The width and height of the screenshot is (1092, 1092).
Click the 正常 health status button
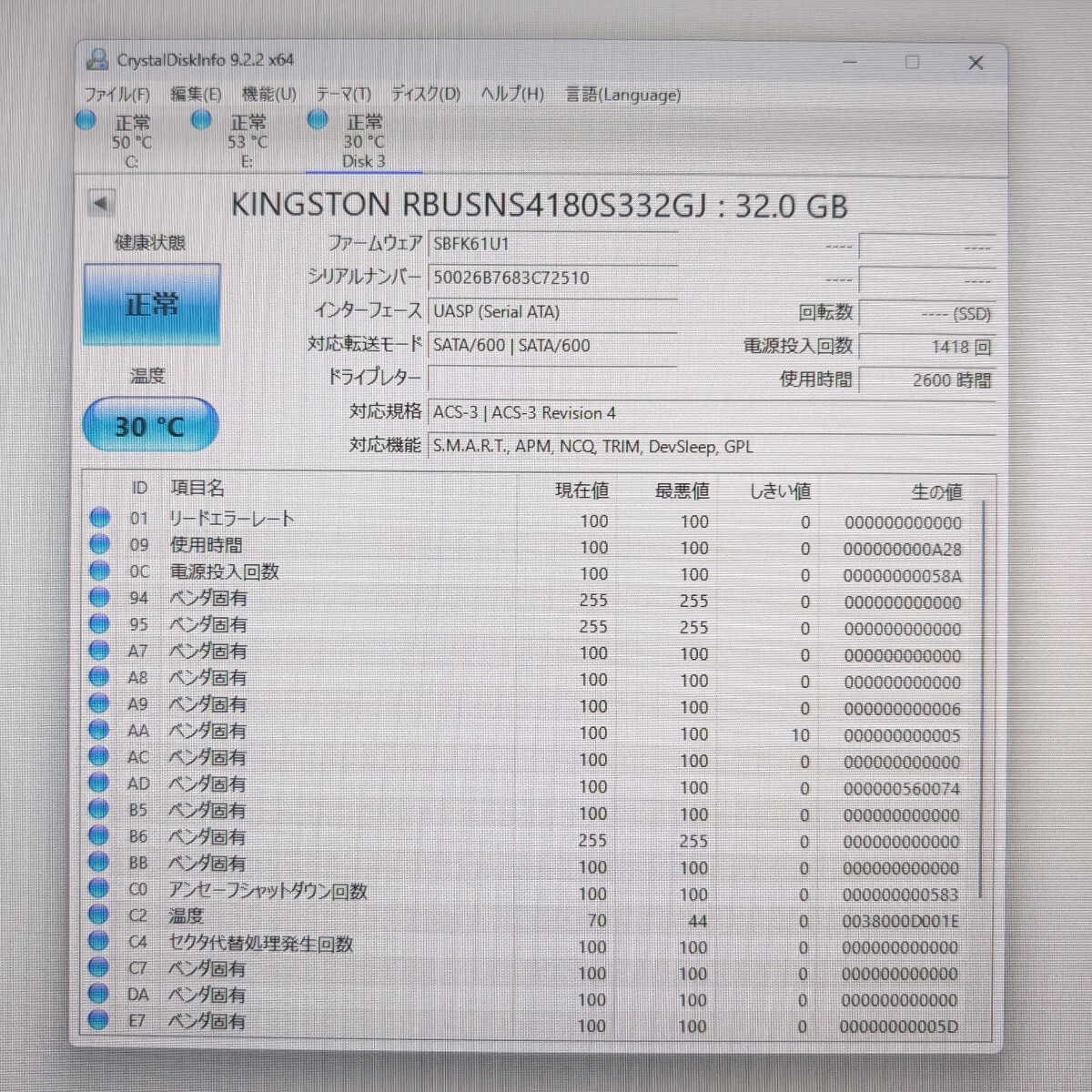pos(152,304)
